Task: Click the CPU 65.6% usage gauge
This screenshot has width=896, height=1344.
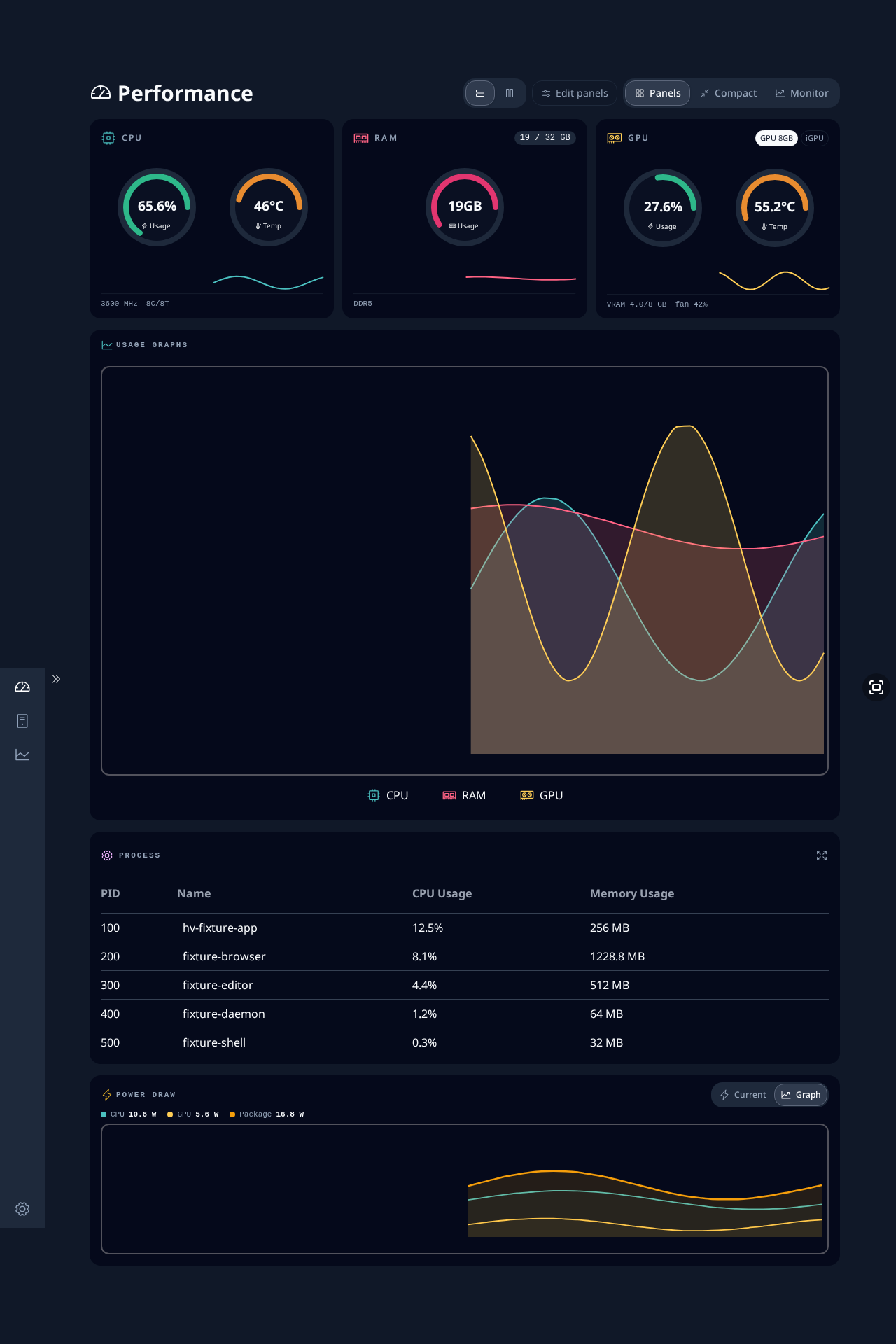Action: (x=157, y=207)
